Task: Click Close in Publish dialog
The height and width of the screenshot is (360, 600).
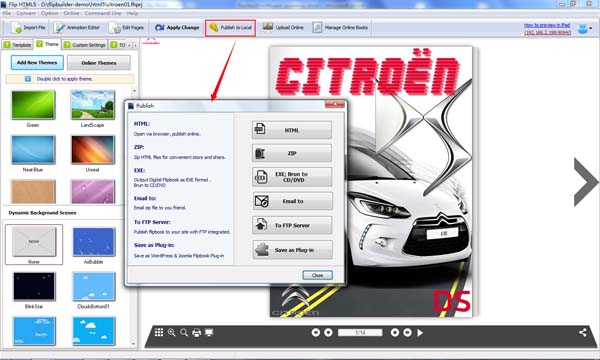Action: click(x=317, y=275)
